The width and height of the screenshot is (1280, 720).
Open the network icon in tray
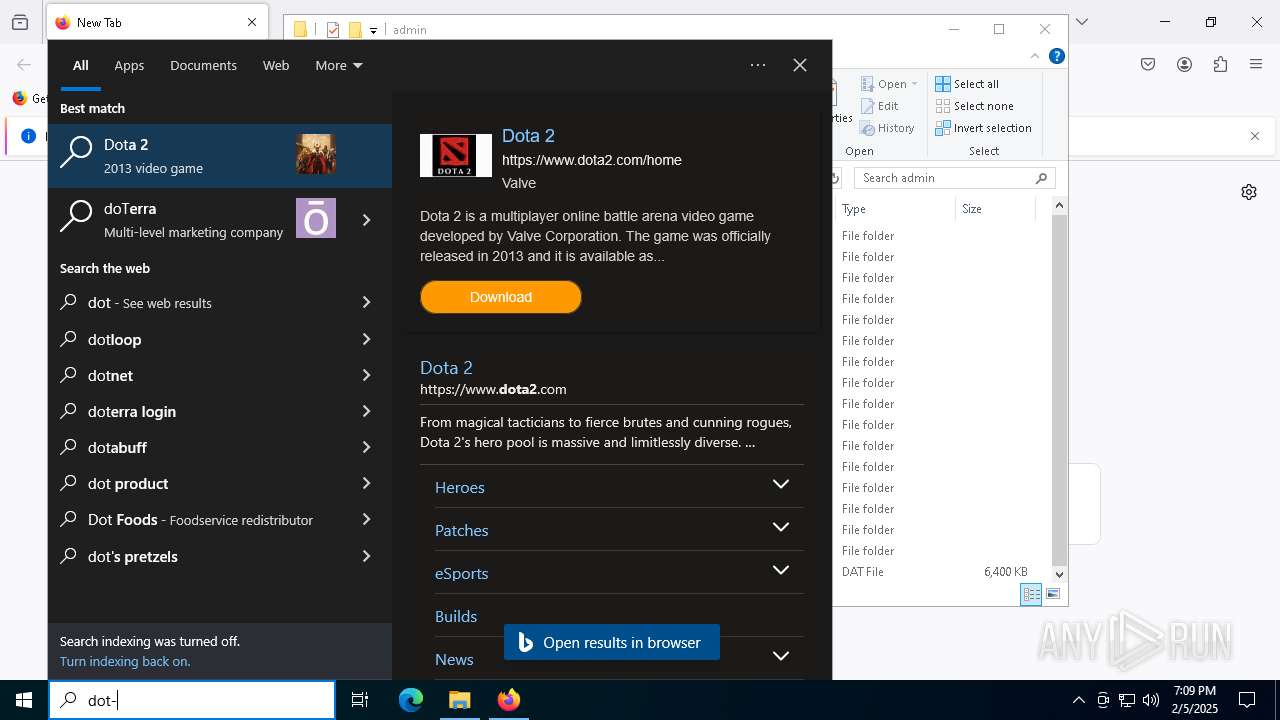pos(1127,700)
